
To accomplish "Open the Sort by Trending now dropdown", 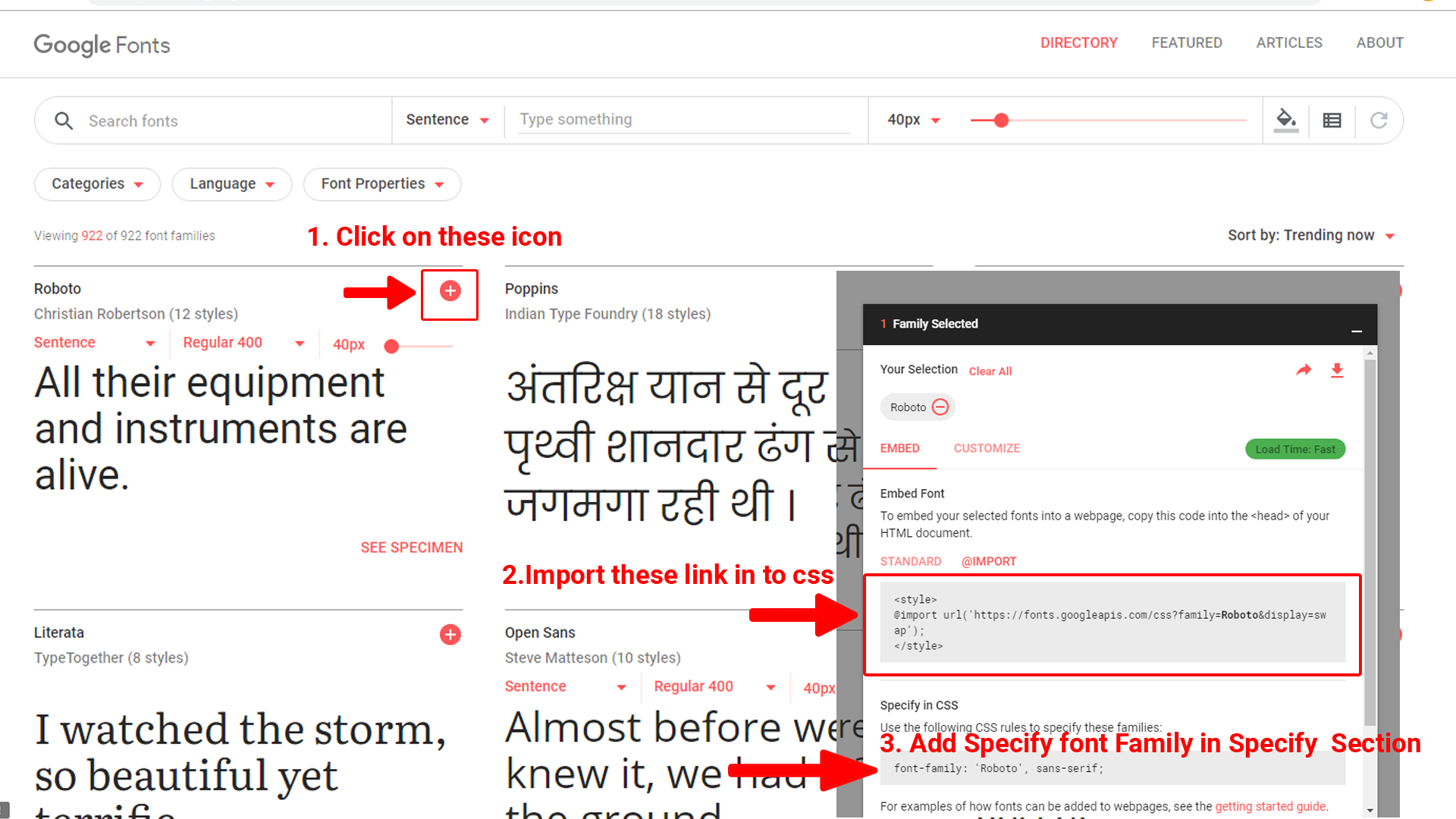I will point(1311,236).
